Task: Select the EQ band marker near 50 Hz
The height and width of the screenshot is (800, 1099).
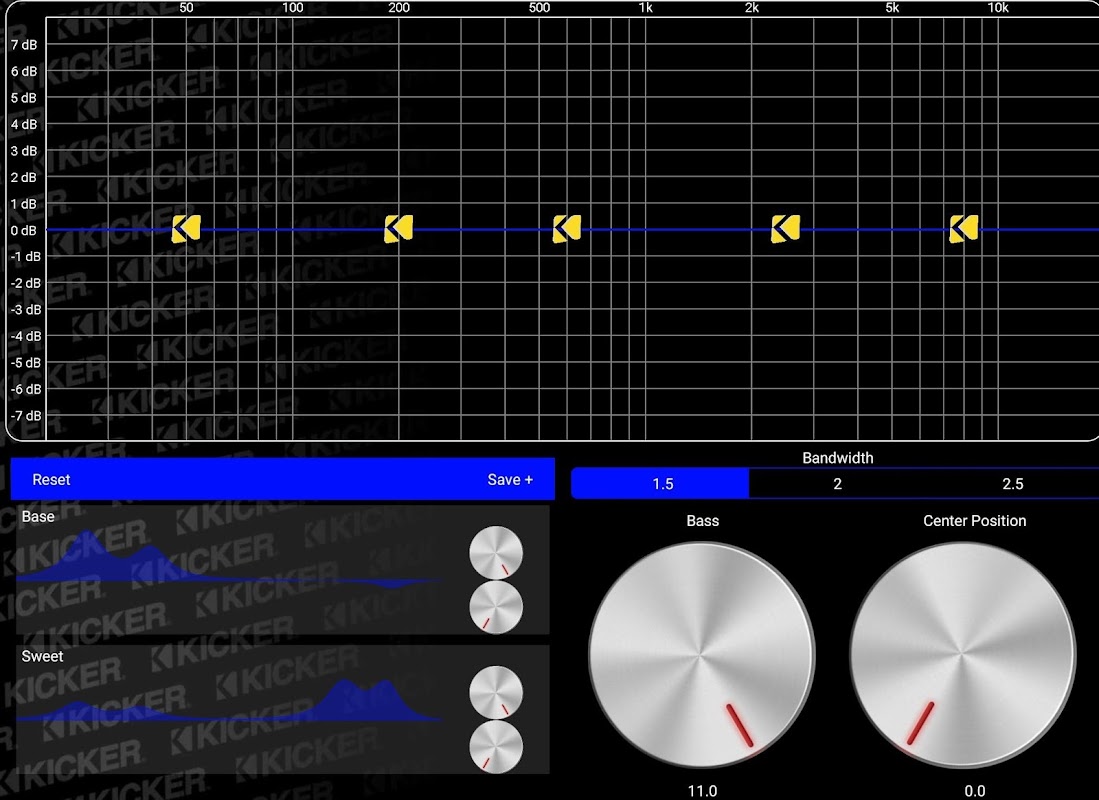Action: (186, 229)
